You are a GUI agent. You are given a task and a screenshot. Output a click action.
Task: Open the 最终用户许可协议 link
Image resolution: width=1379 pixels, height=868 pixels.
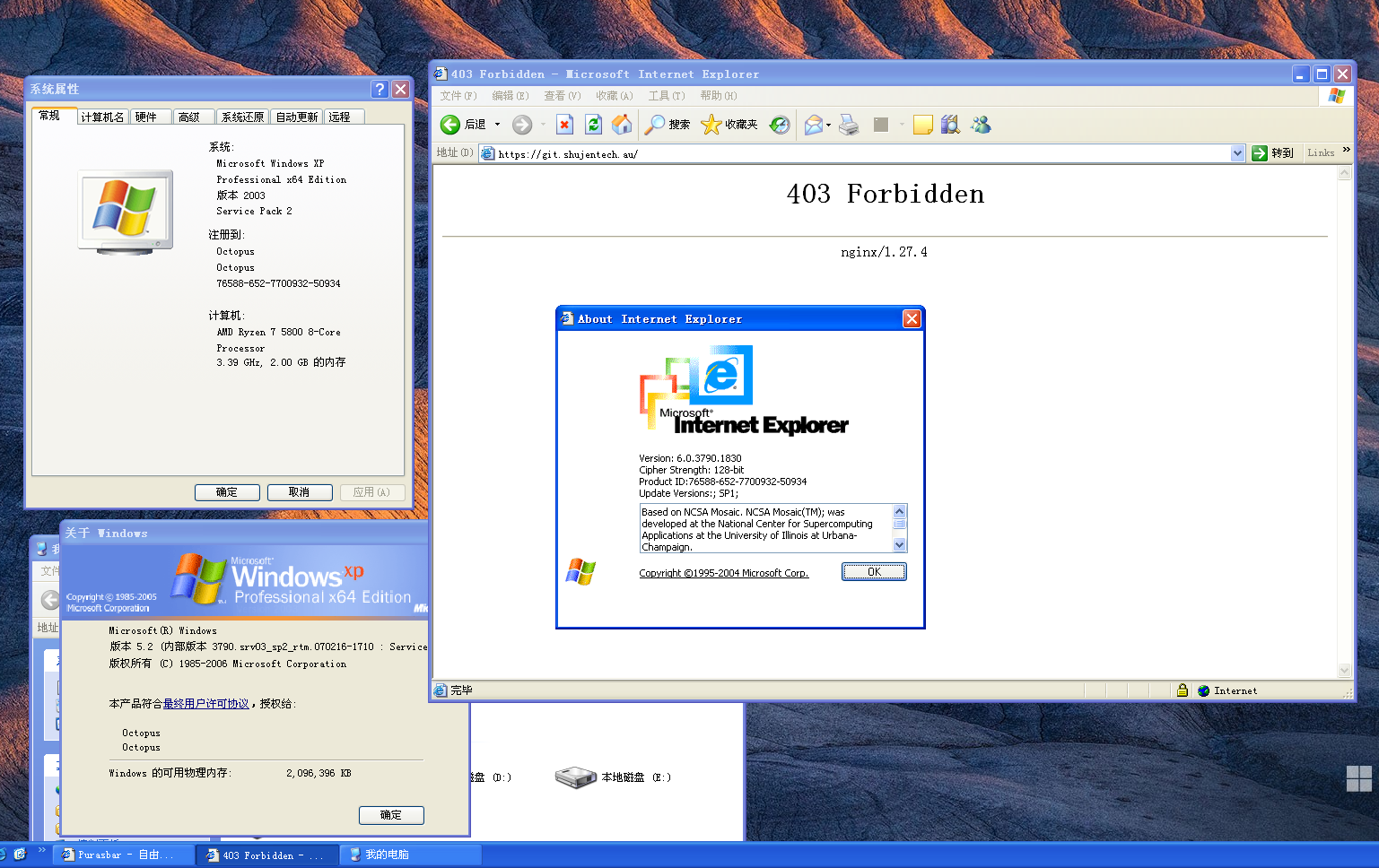tap(205, 704)
